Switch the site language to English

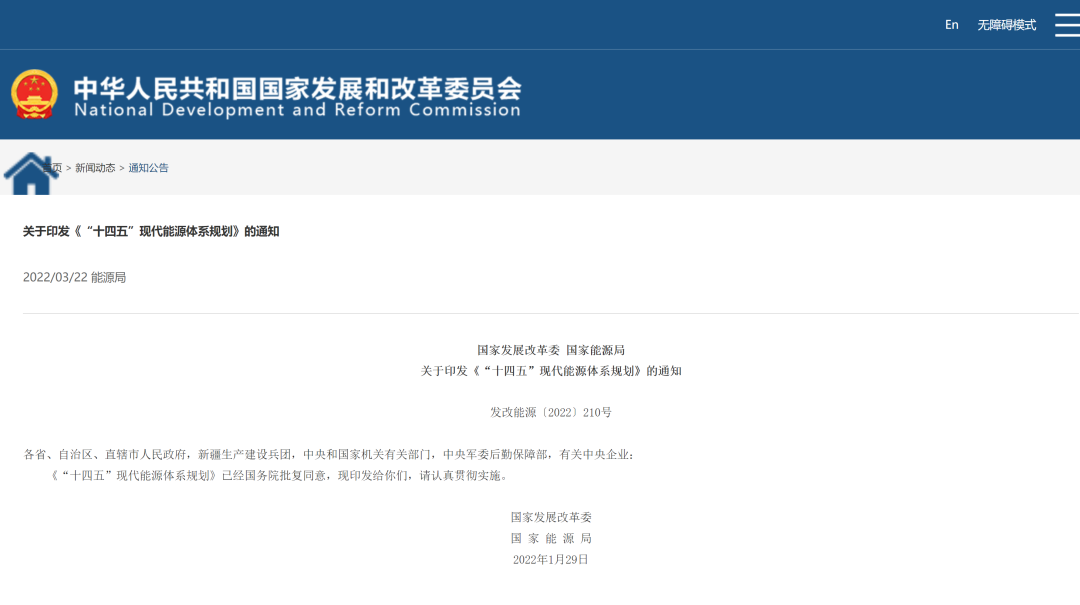click(951, 24)
